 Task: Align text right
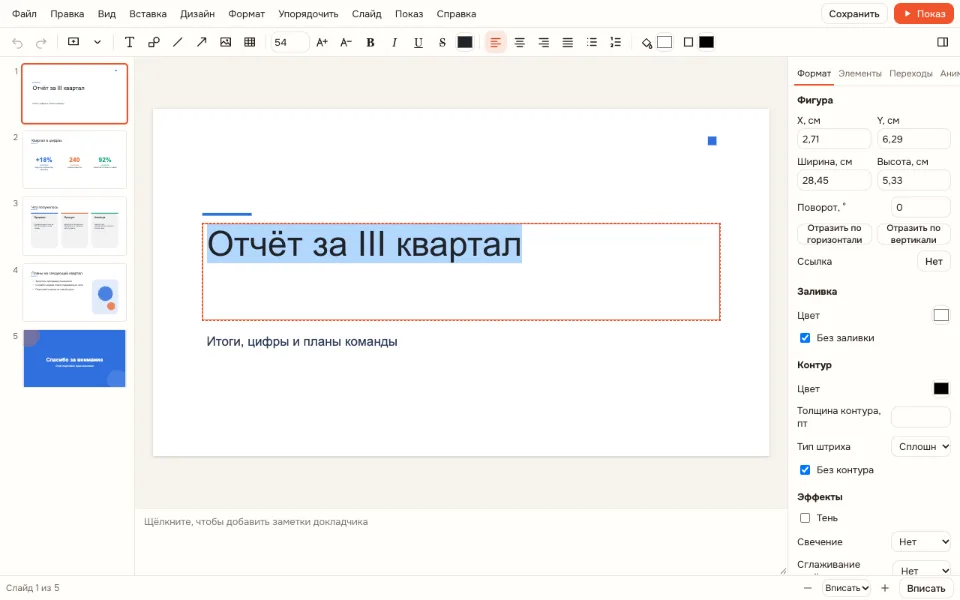pyautogui.click(x=544, y=42)
